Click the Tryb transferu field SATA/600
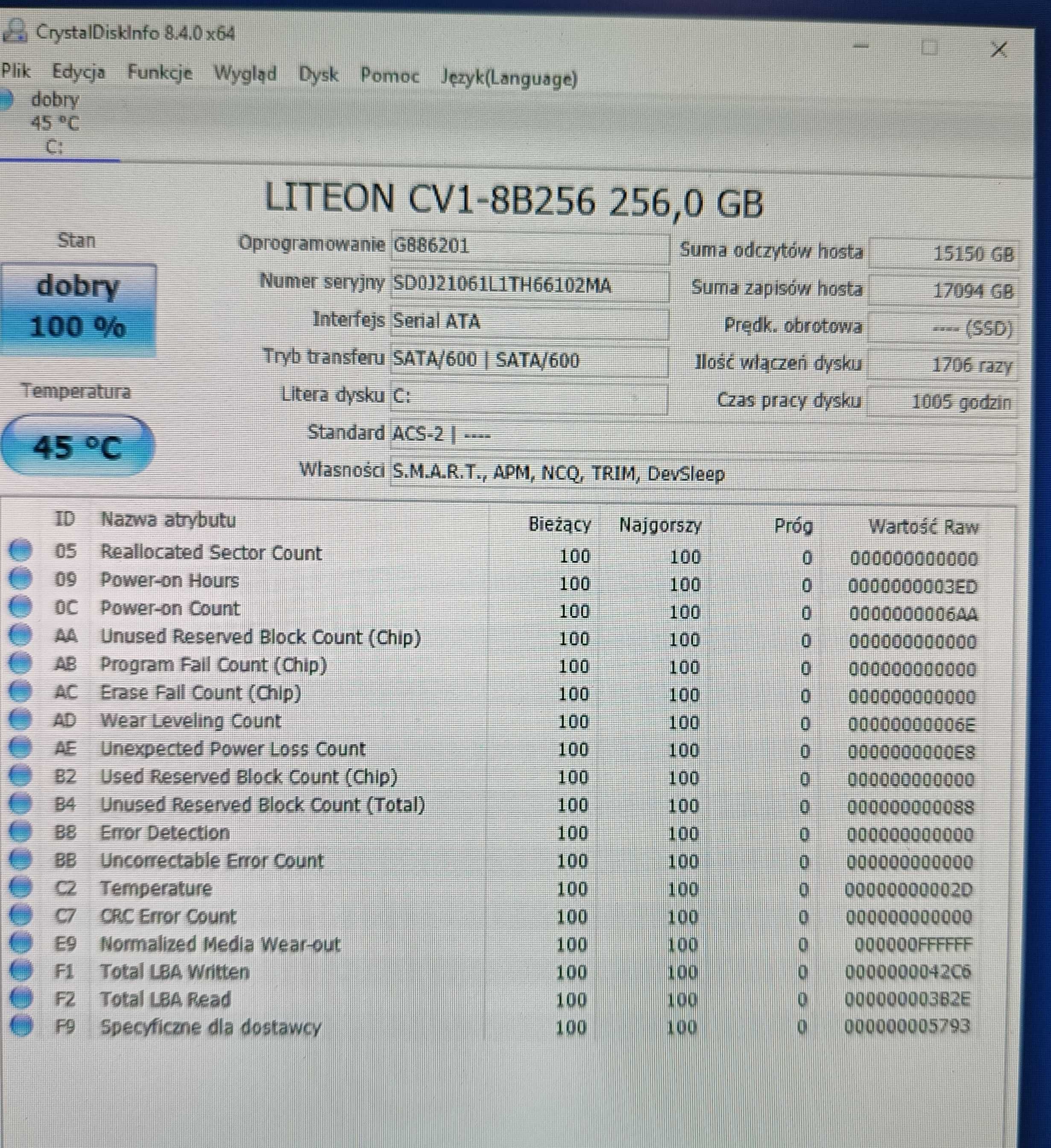Viewport: 1051px width, 1148px height. pyautogui.click(x=529, y=361)
